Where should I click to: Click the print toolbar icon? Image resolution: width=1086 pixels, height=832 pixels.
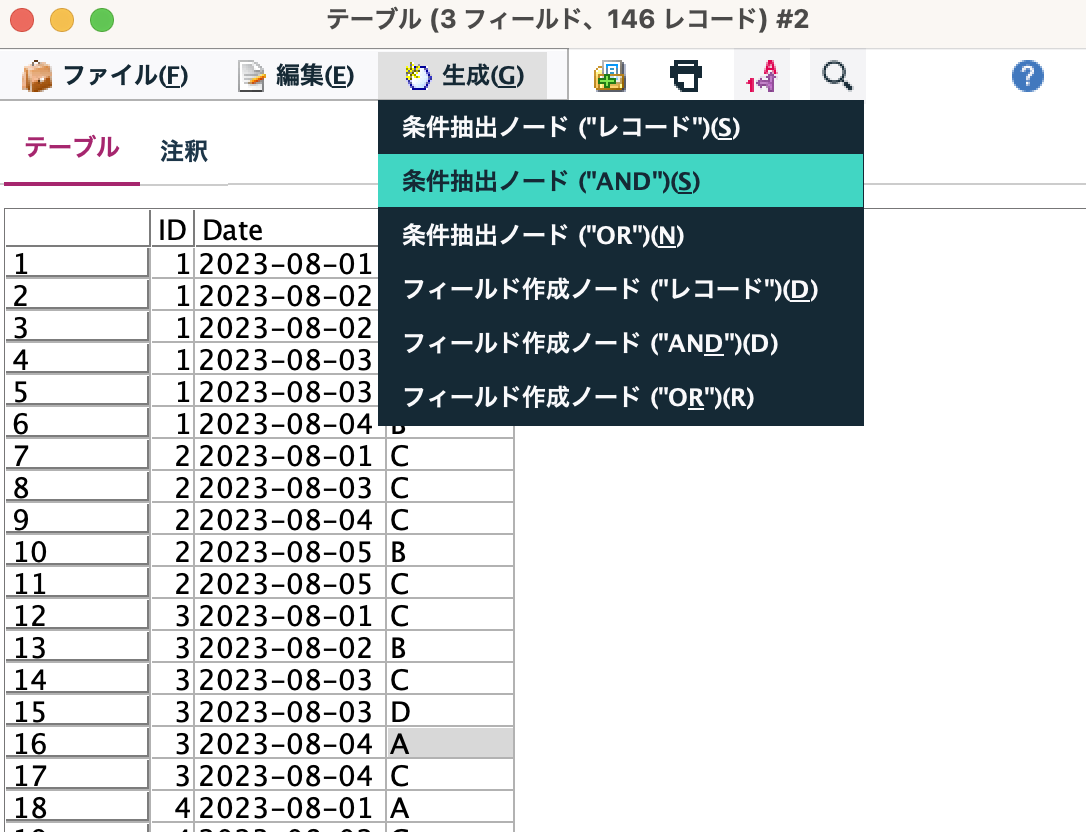pos(686,75)
